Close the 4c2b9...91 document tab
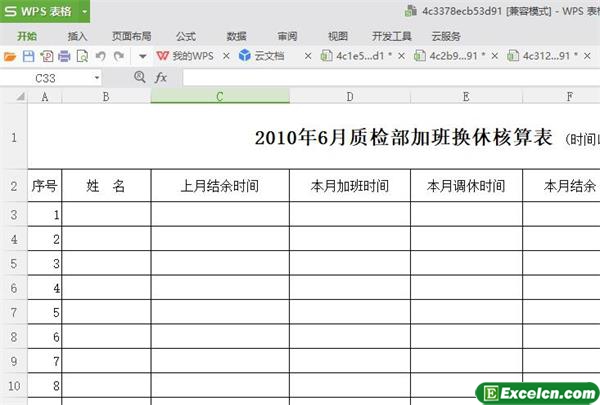This screenshot has height=405, width=600. point(495,56)
